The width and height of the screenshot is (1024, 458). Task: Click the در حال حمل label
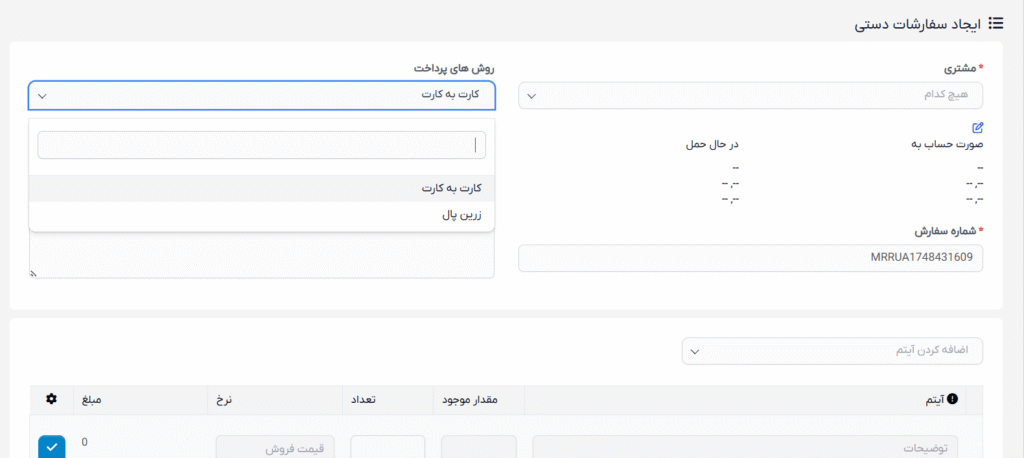tap(711, 144)
